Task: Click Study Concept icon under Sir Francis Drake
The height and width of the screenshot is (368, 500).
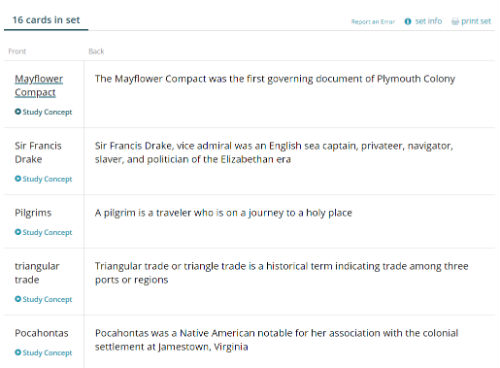Action: (x=18, y=179)
